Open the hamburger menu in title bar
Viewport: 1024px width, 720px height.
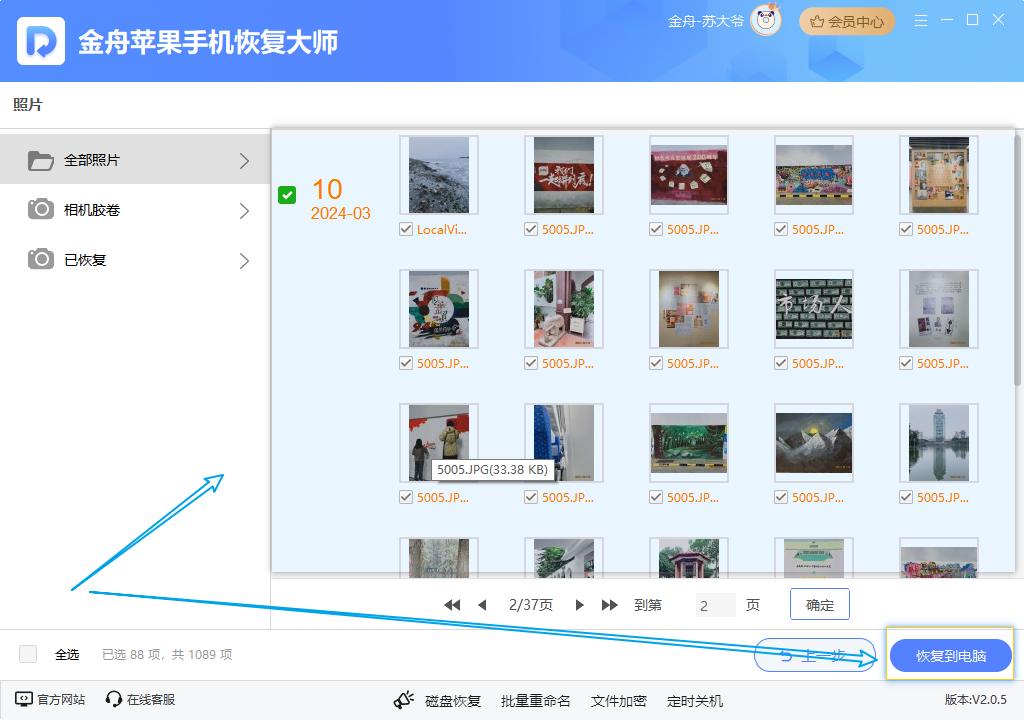[921, 20]
